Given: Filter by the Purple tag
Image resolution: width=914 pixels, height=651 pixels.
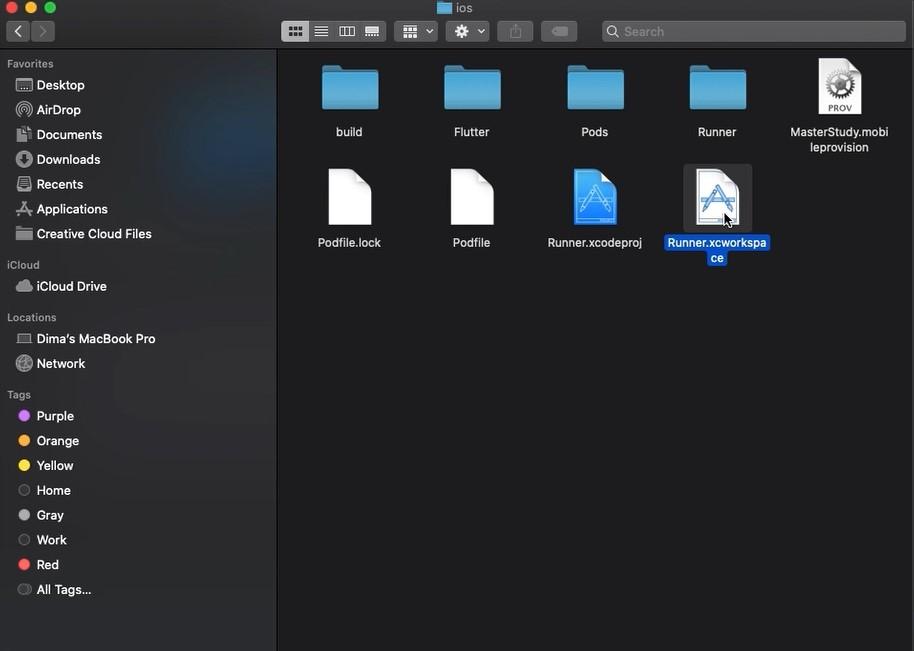Looking at the screenshot, I should click(x=55, y=416).
